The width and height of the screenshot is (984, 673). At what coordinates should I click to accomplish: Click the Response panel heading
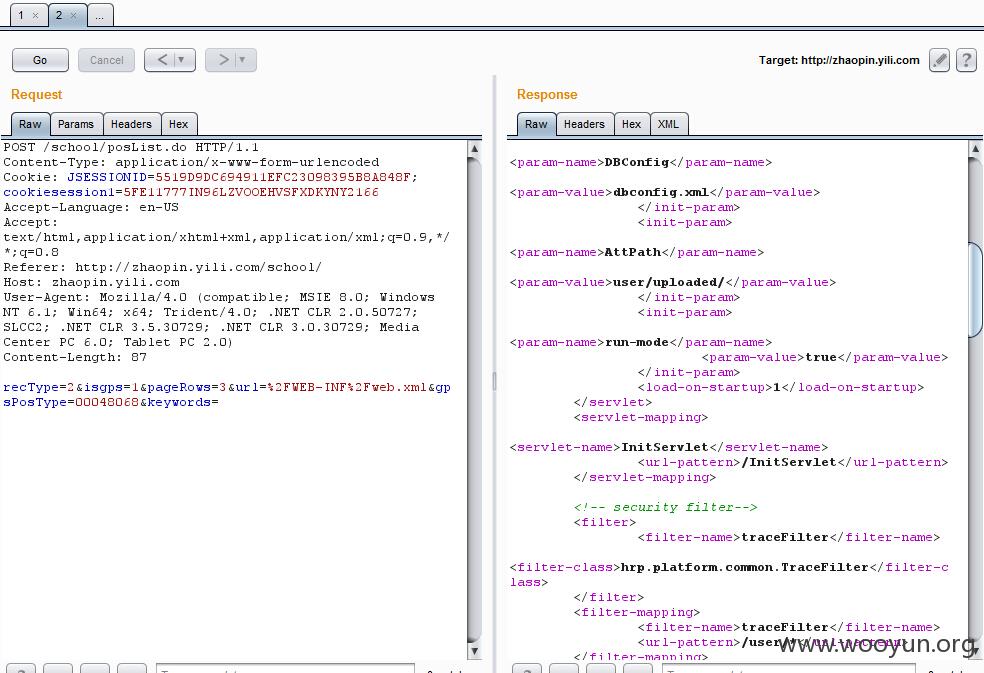point(547,95)
